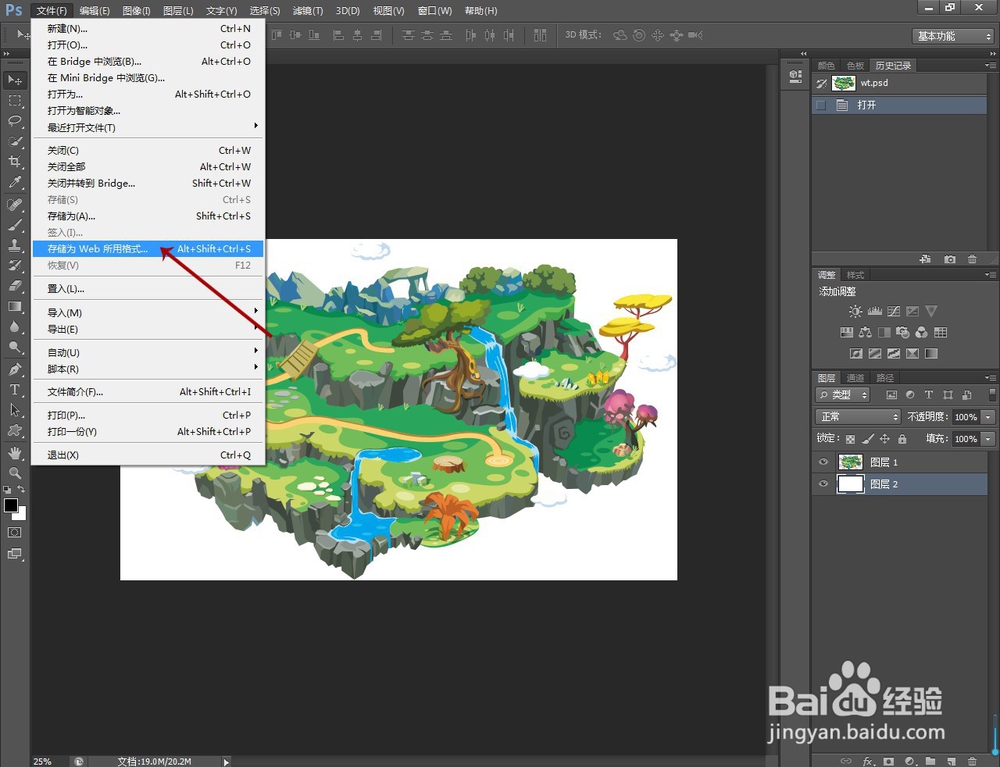Viewport: 1000px width, 767px height.
Task: Toggle lock all padlock icon
Action: coord(902,439)
